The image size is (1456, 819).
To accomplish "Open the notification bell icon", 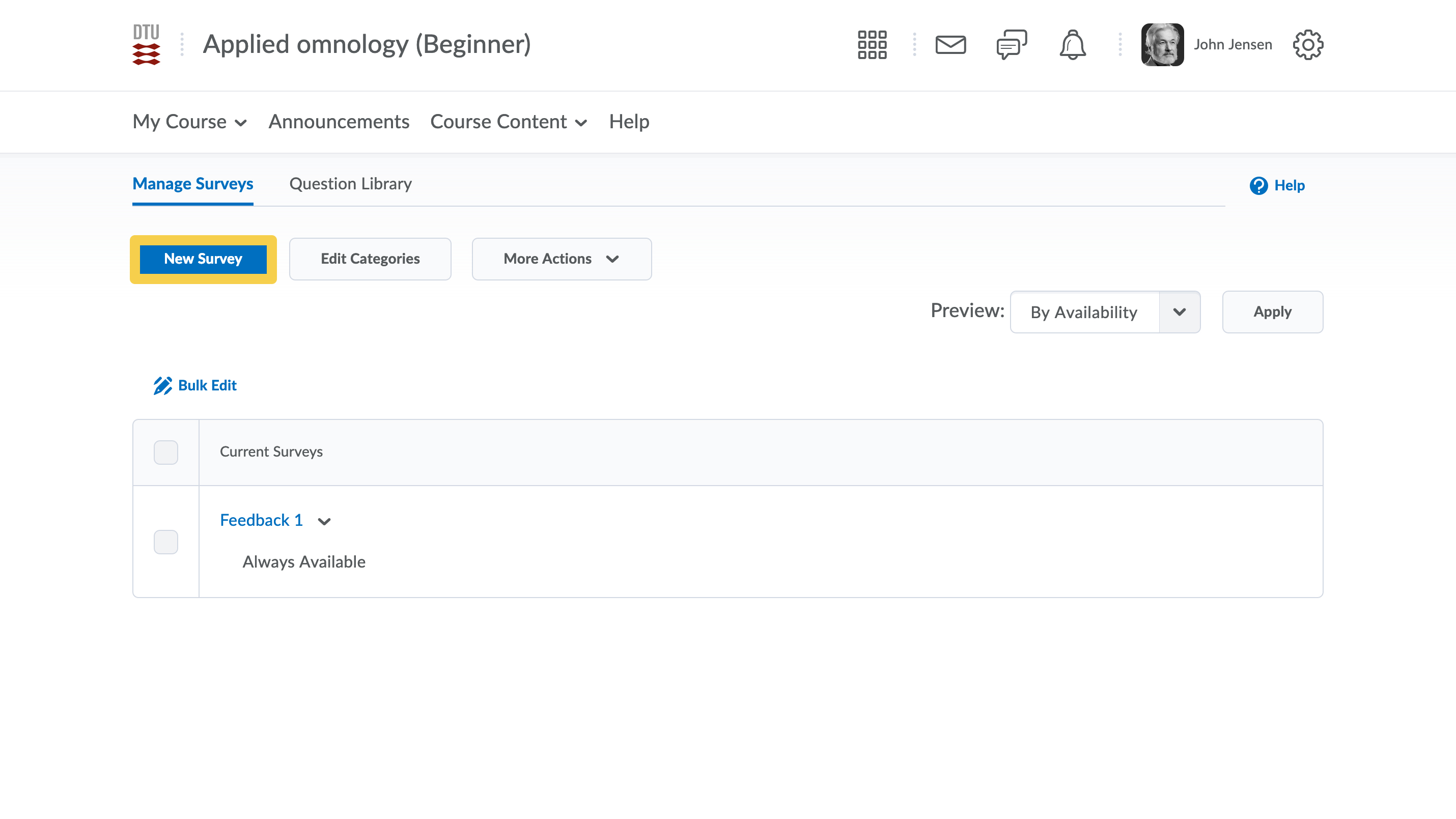I will (1072, 45).
